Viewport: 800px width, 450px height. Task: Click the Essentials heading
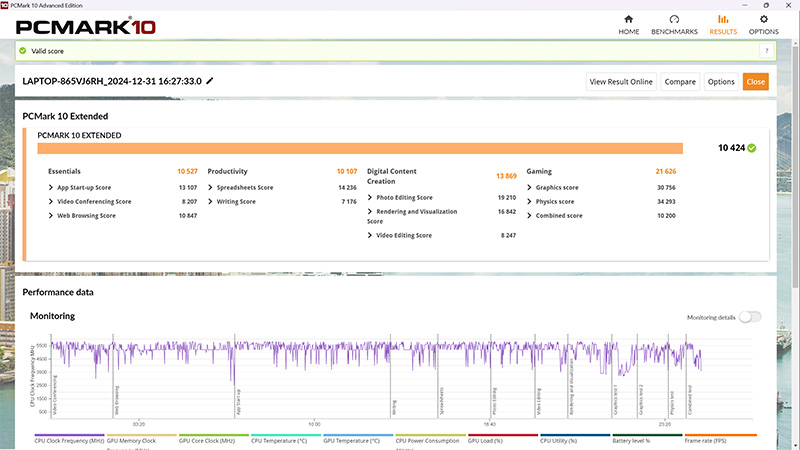[x=64, y=171]
